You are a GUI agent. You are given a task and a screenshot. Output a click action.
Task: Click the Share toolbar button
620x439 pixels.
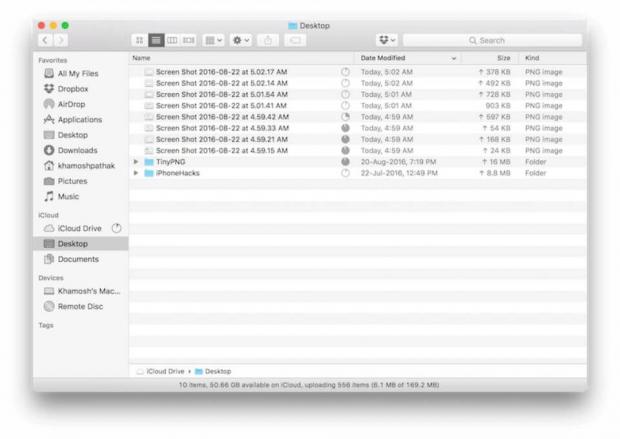coord(268,40)
